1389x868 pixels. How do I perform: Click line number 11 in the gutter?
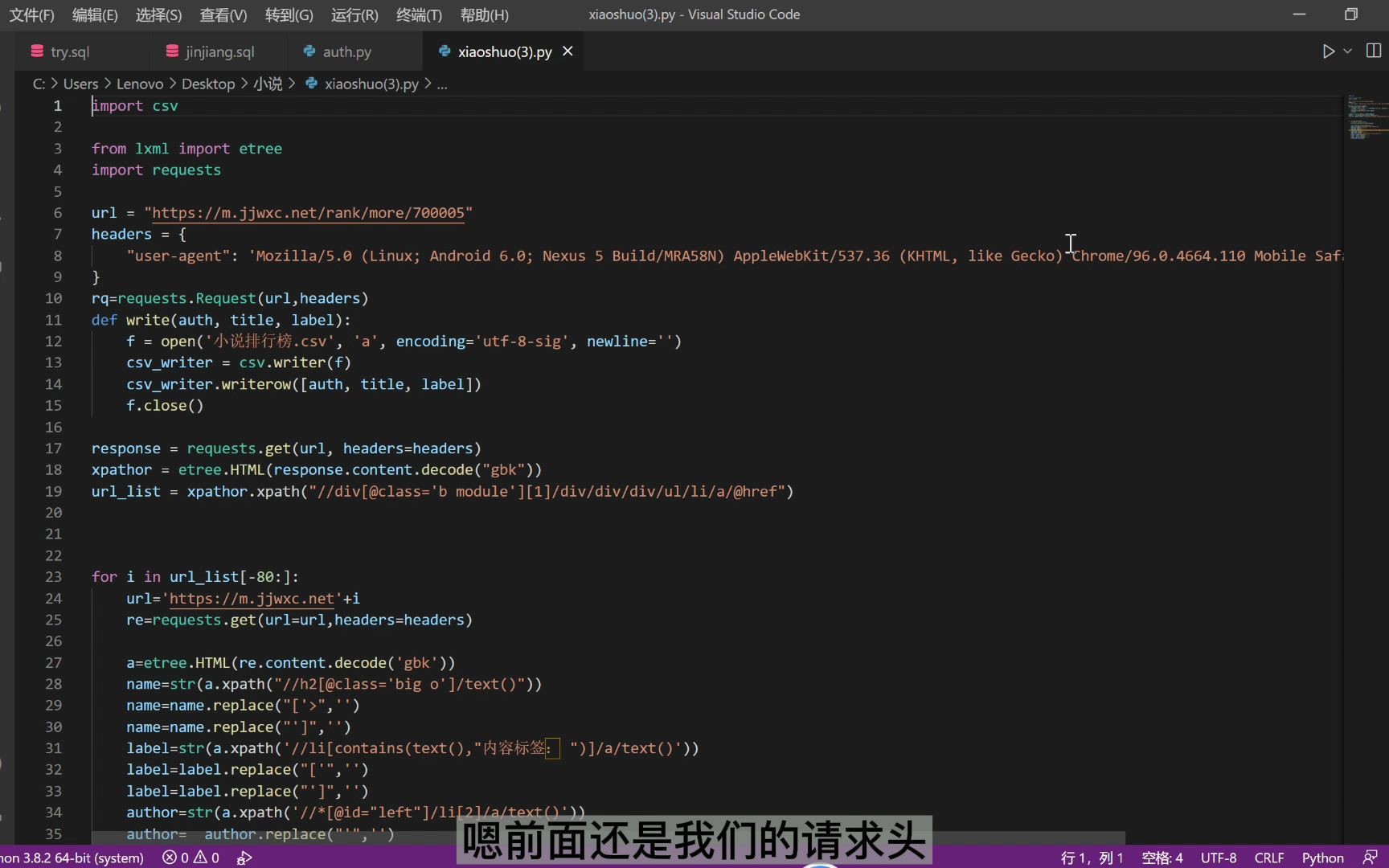pos(53,320)
